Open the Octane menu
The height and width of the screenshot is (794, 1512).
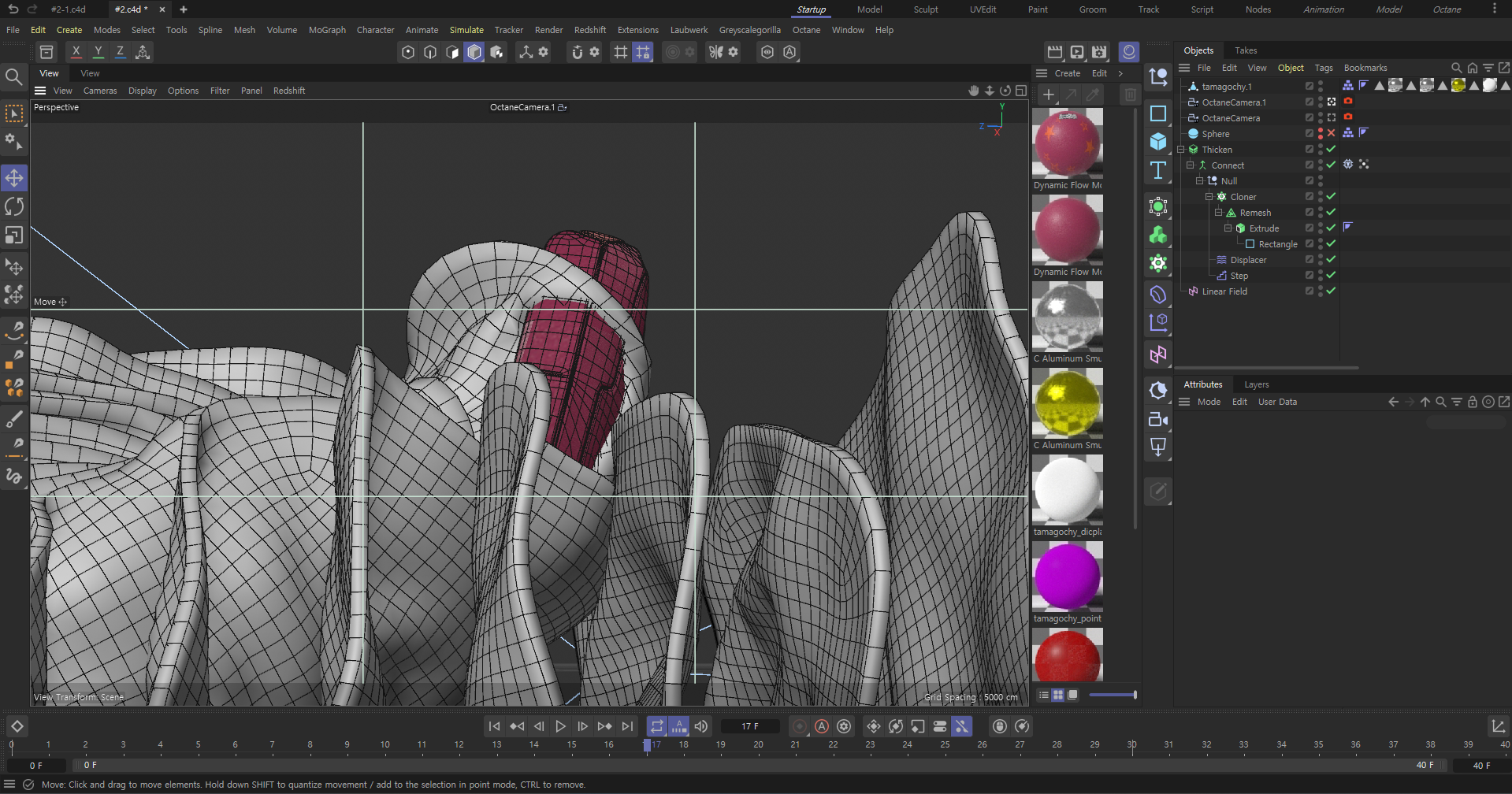click(x=806, y=30)
